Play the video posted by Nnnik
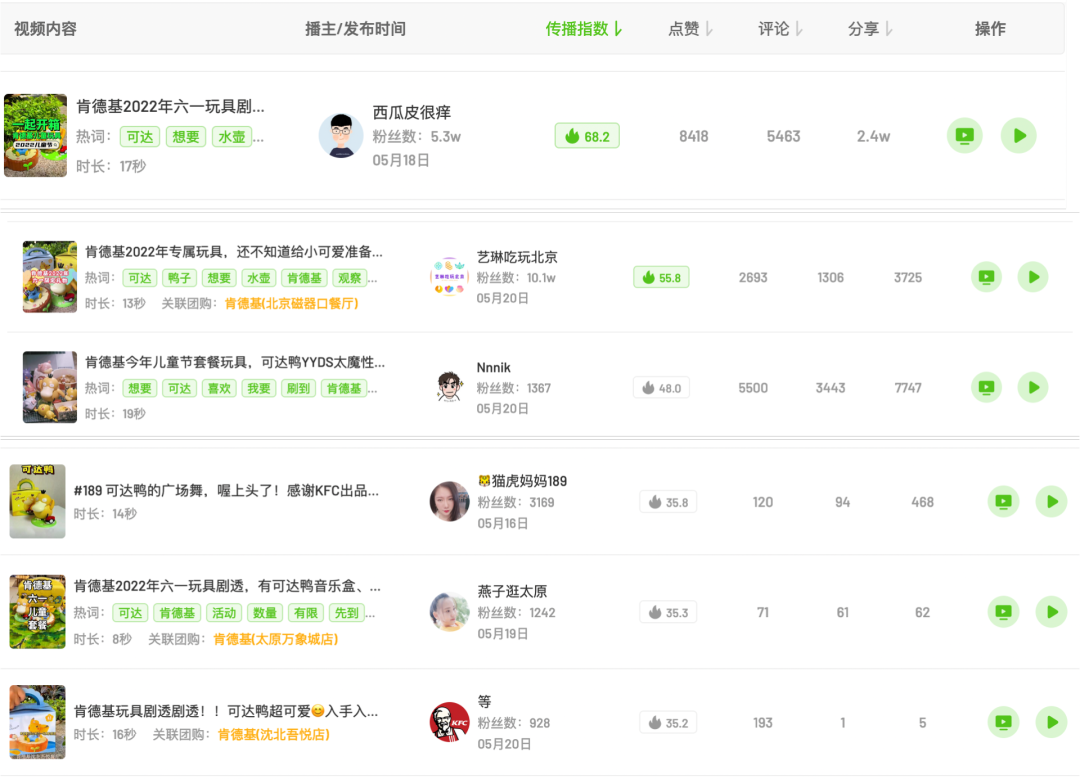 tap(1033, 387)
